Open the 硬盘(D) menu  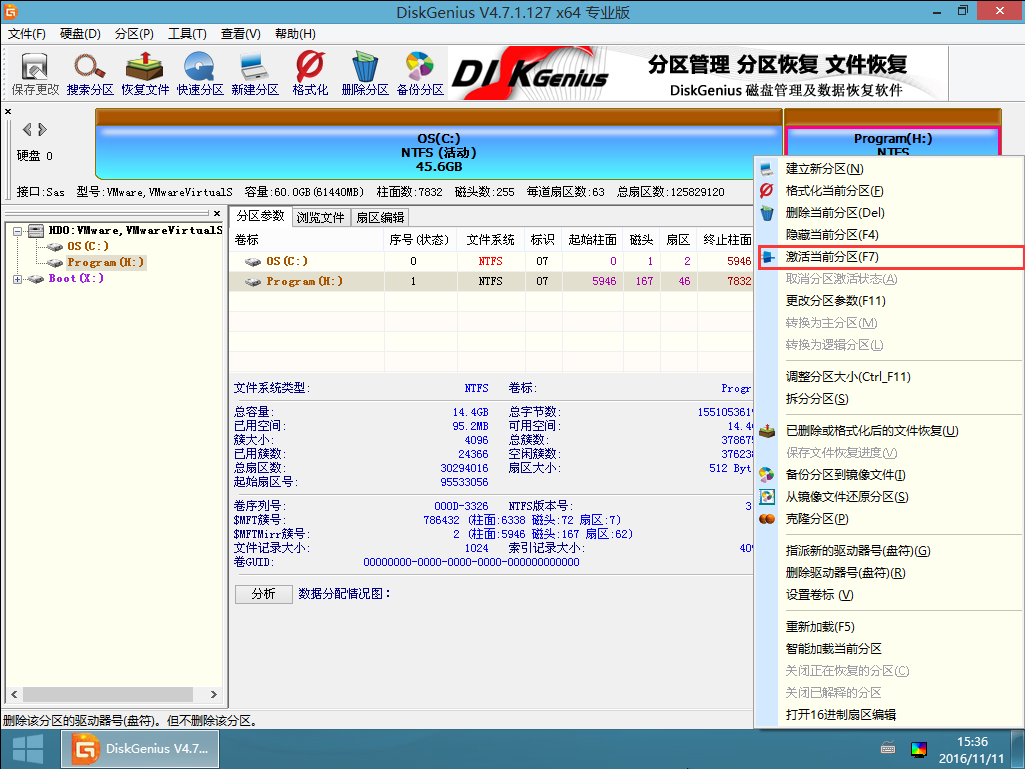click(x=80, y=34)
